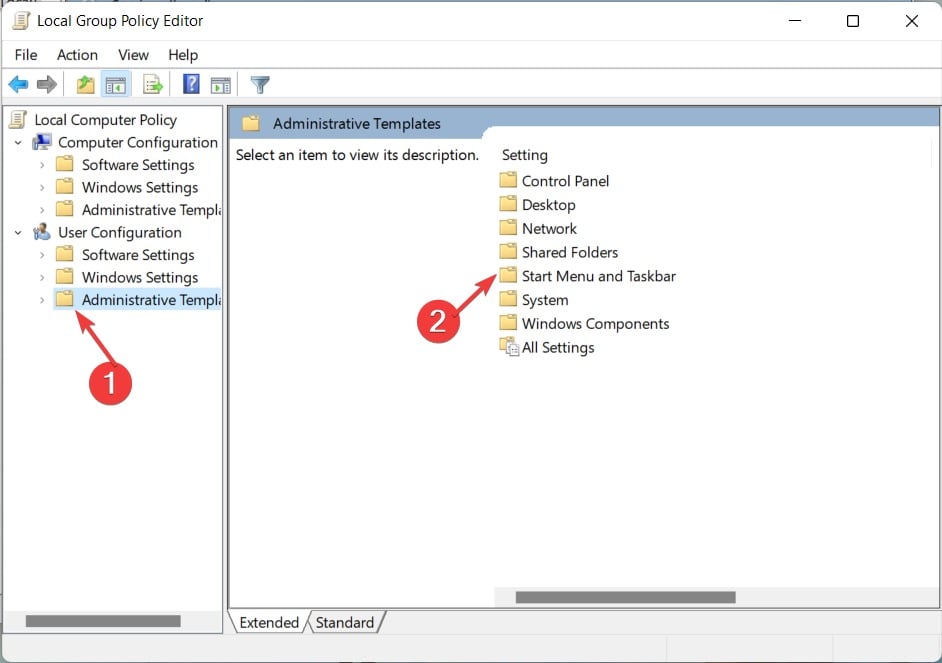
Task: Click the grey Forward arrow toolbar icon
Action: [47, 85]
